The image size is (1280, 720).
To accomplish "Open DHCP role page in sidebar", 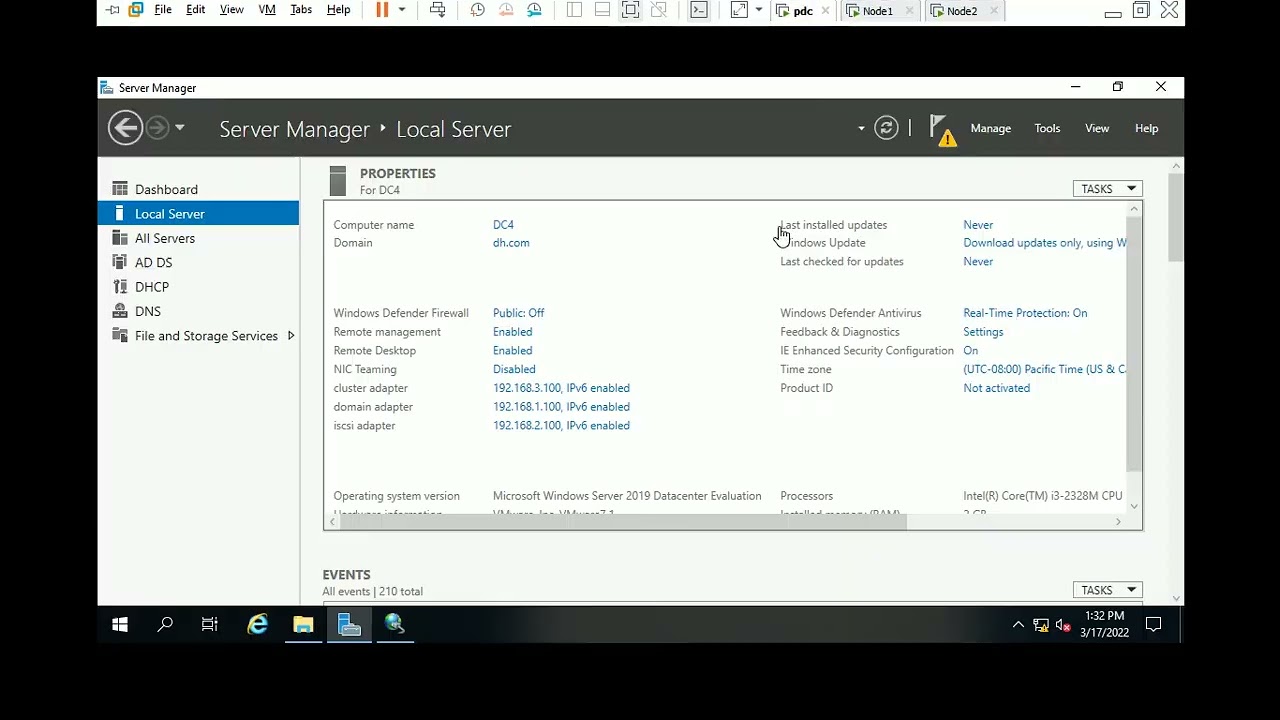I will click(198, 287).
